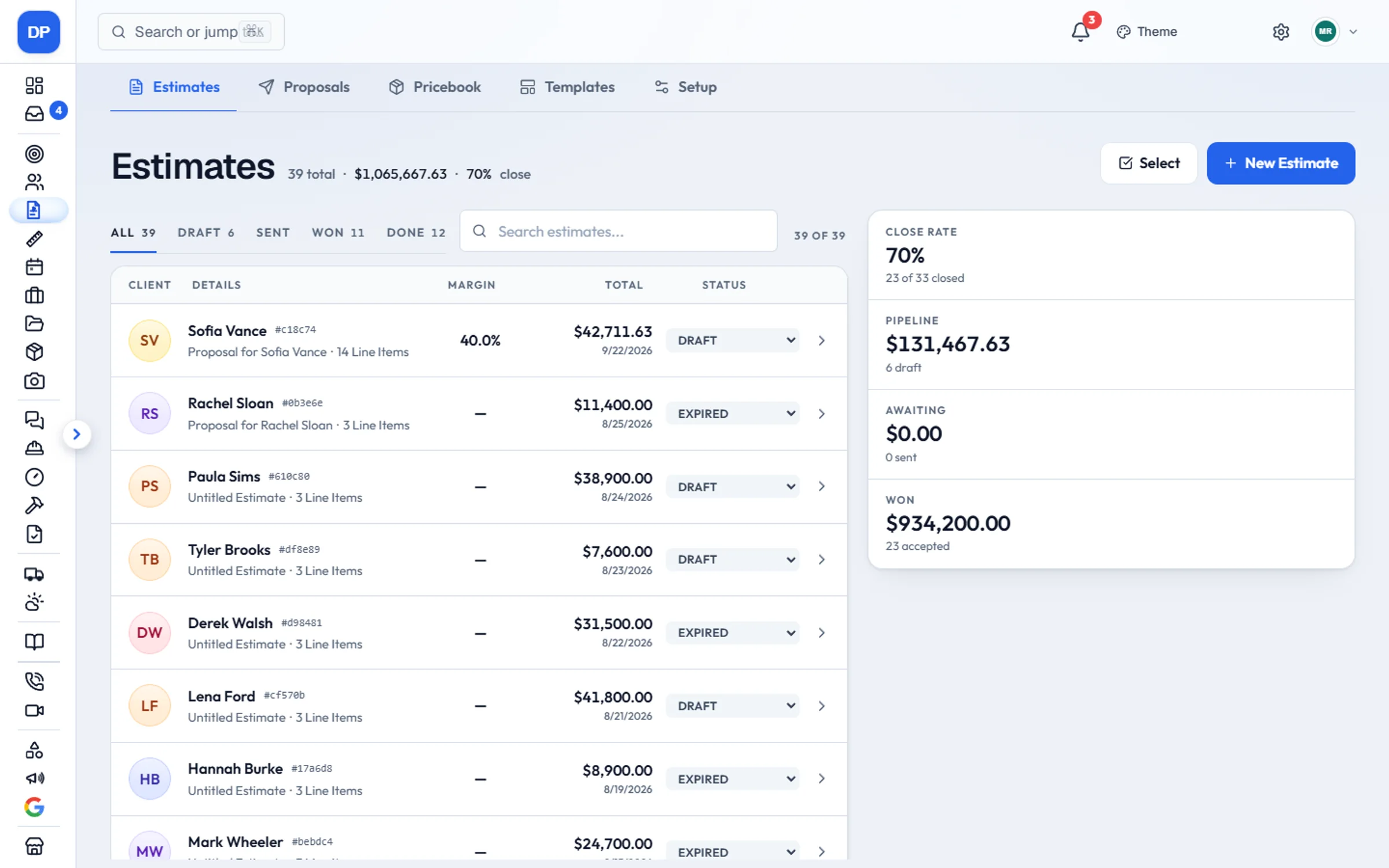Open the target goals icon in sidebar
Image resolution: width=1389 pixels, height=868 pixels.
[x=34, y=154]
